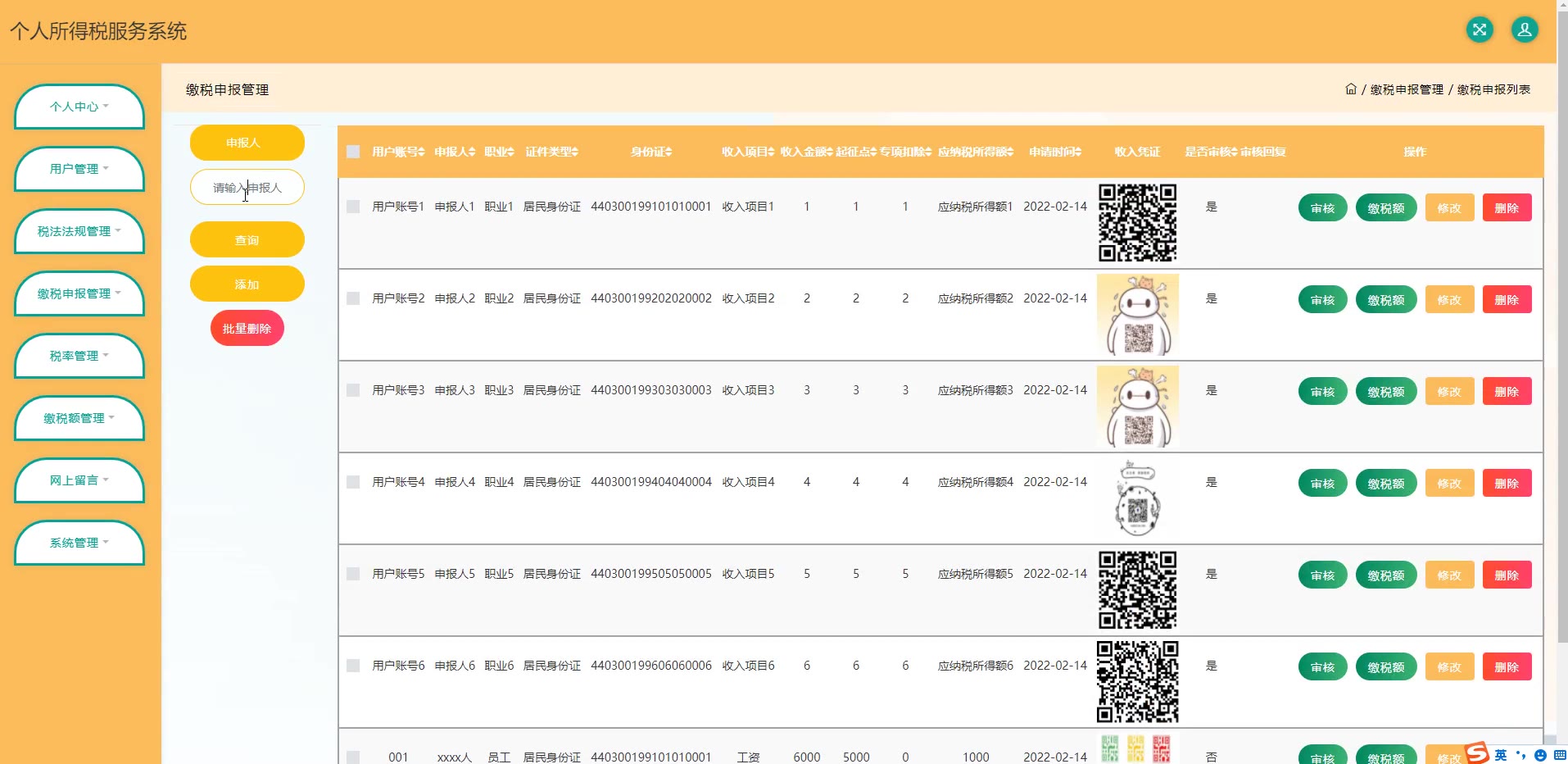The height and width of the screenshot is (764, 1568).
Task: Select the checkbox for account 001 row
Action: tap(353, 757)
